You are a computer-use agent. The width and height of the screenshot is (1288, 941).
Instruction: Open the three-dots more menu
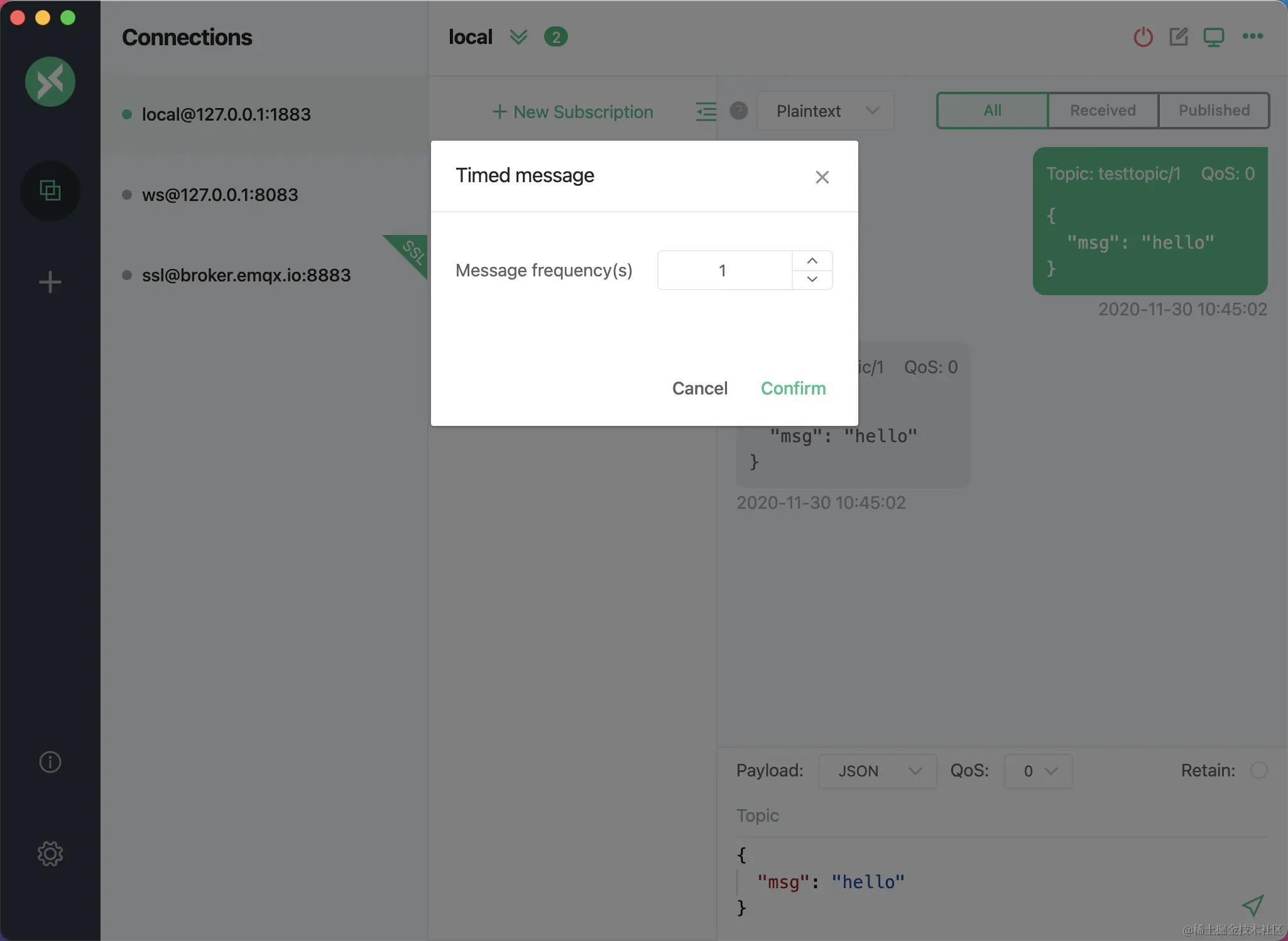[x=1252, y=36]
